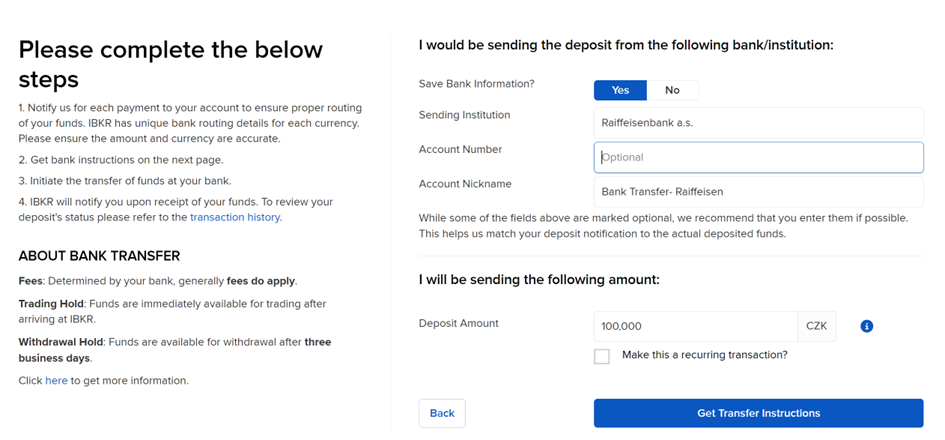Screen dimensions: 945x440
Task: Open the transaction history link
Action: click(235, 217)
